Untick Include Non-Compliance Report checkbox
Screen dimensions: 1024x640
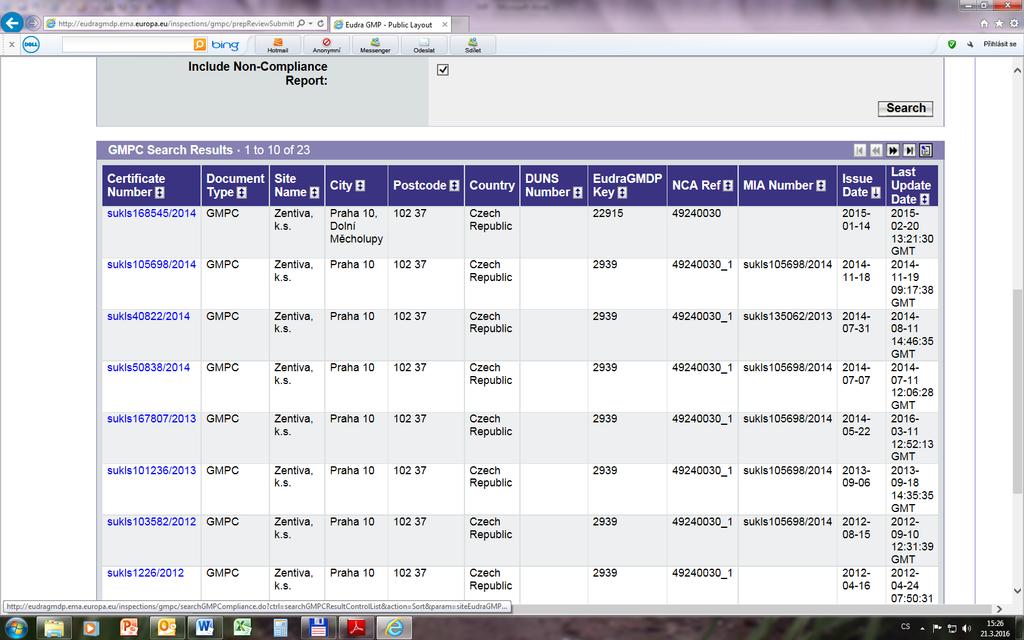(x=443, y=70)
